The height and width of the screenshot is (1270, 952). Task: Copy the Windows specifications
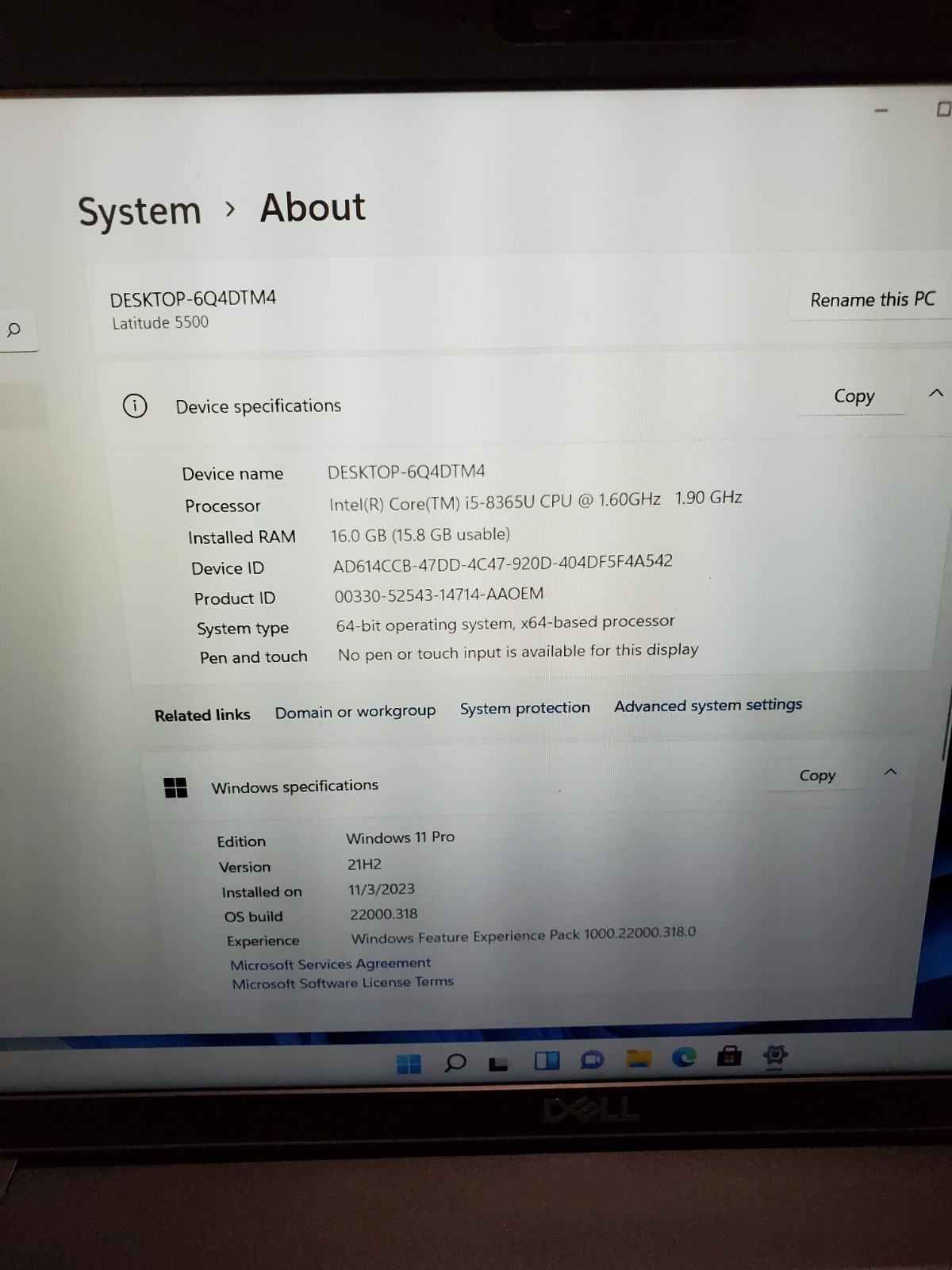pyautogui.click(x=817, y=775)
